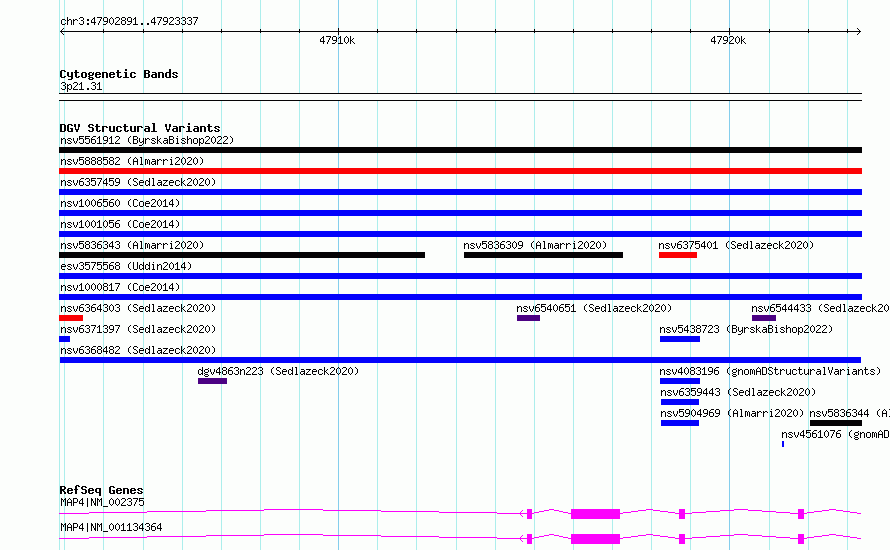890x550 pixels.
Task: Click the MAP4|NM_002375 gene label
Action: tap(102, 502)
